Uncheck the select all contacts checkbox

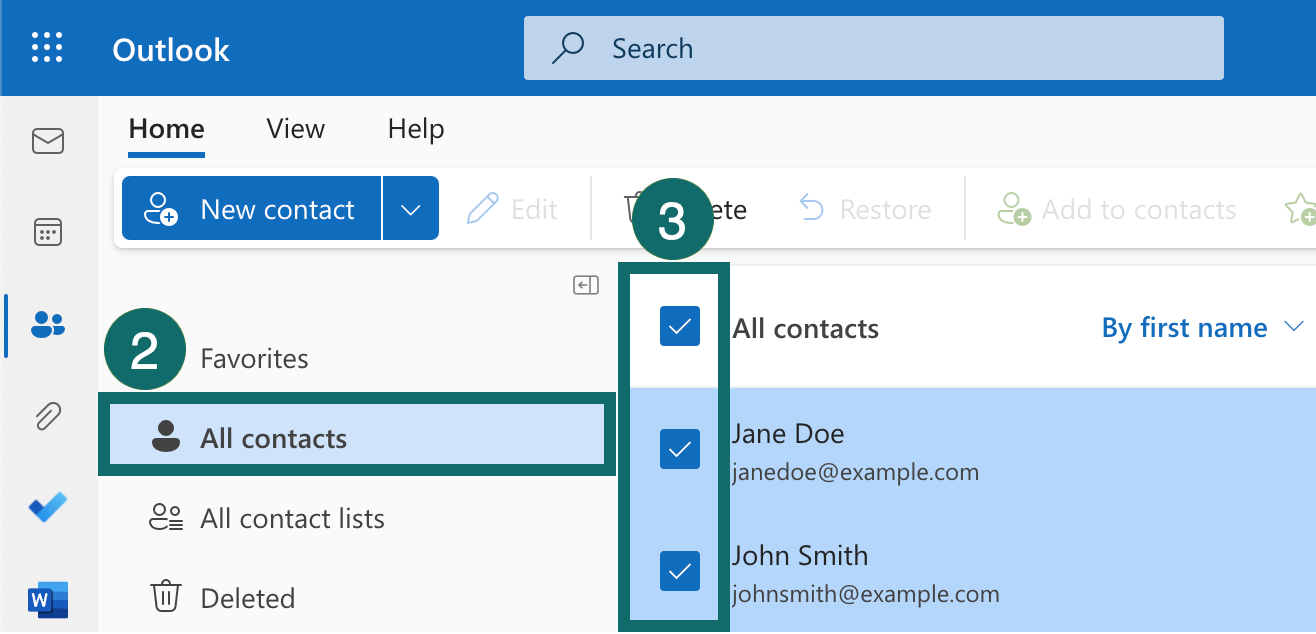pos(680,327)
